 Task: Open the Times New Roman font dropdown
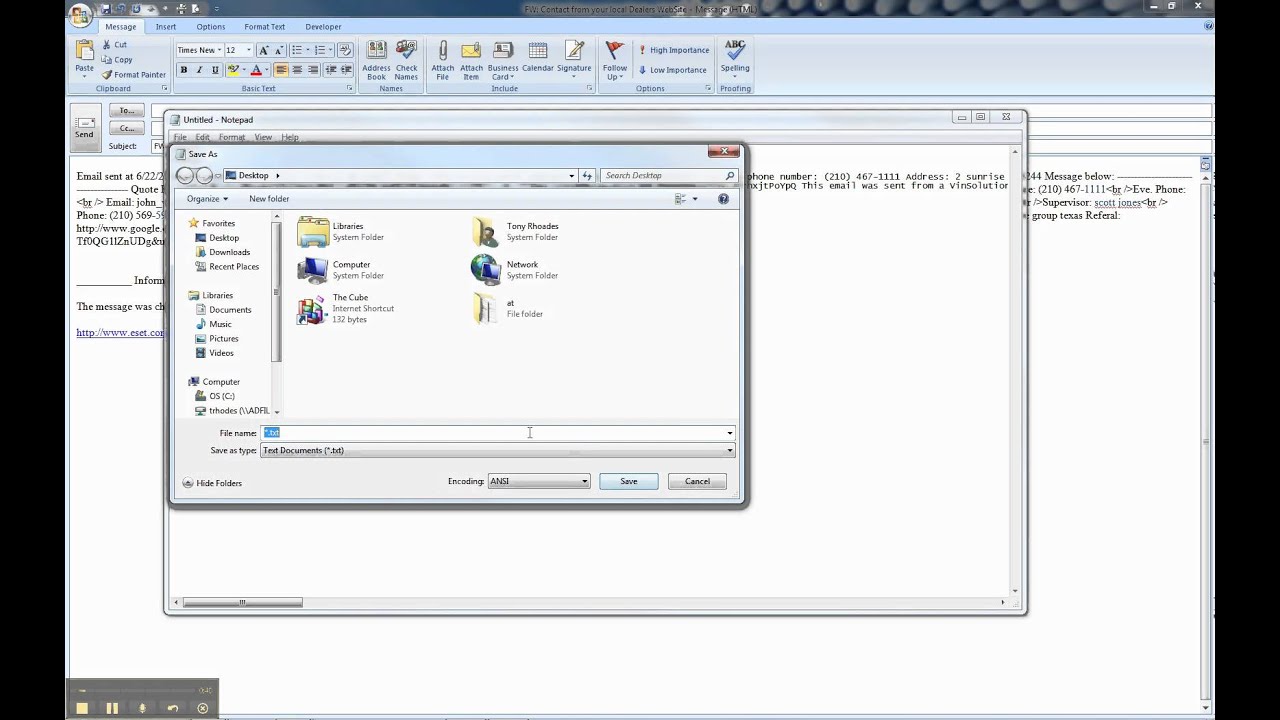pos(219,50)
